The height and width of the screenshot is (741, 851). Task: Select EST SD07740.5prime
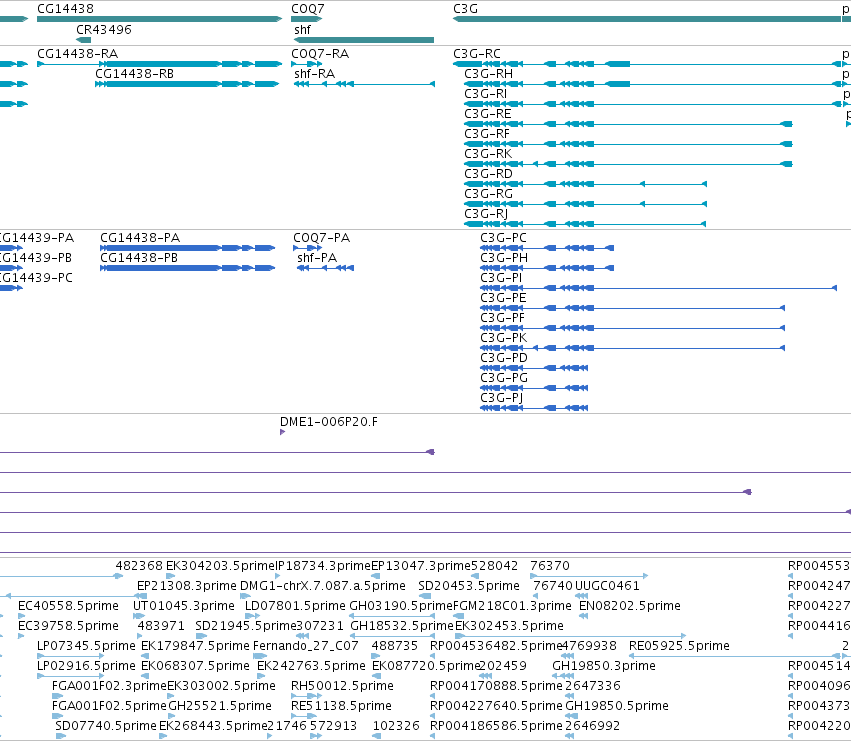coord(106,726)
